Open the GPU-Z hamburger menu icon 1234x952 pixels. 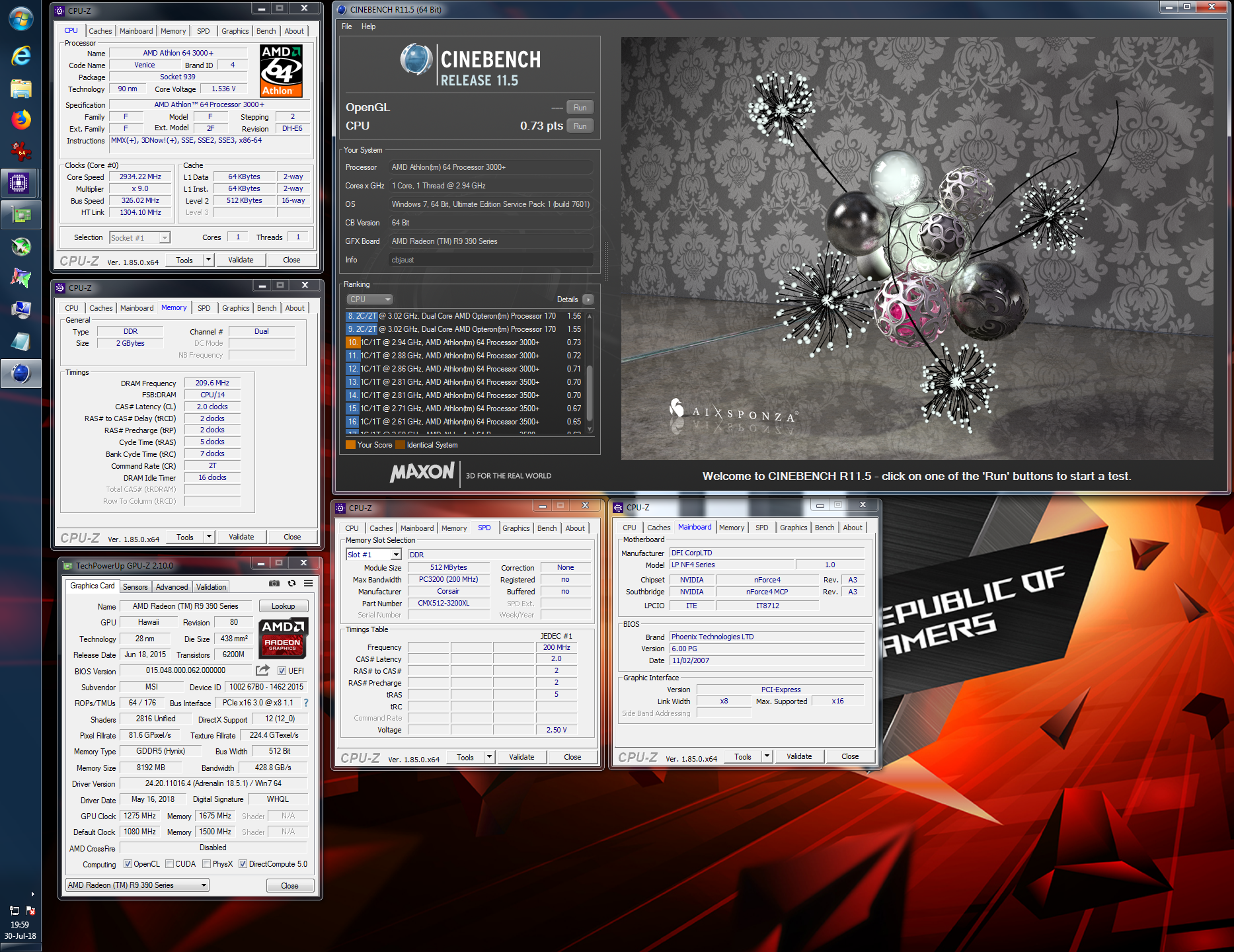[309, 583]
